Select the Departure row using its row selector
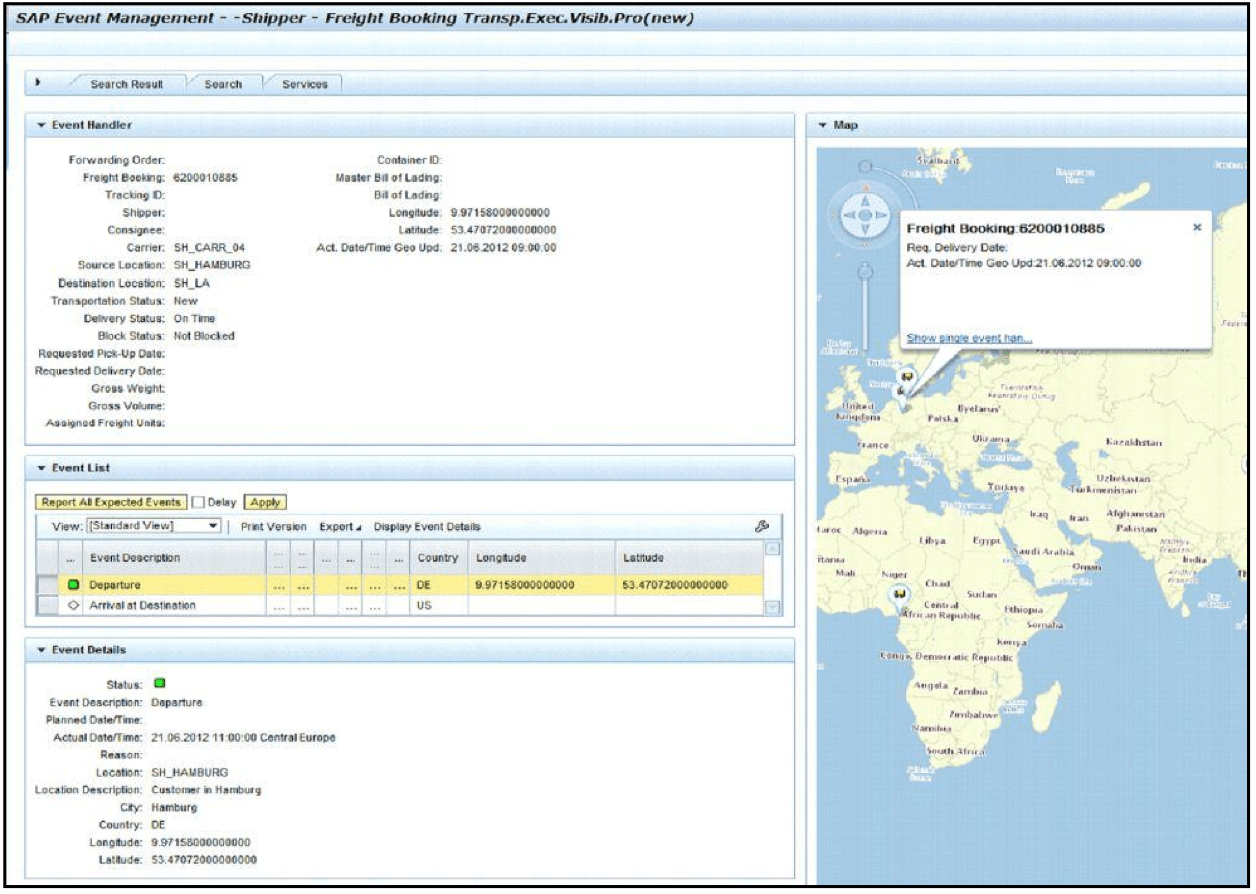The image size is (1256, 894). pos(46,585)
